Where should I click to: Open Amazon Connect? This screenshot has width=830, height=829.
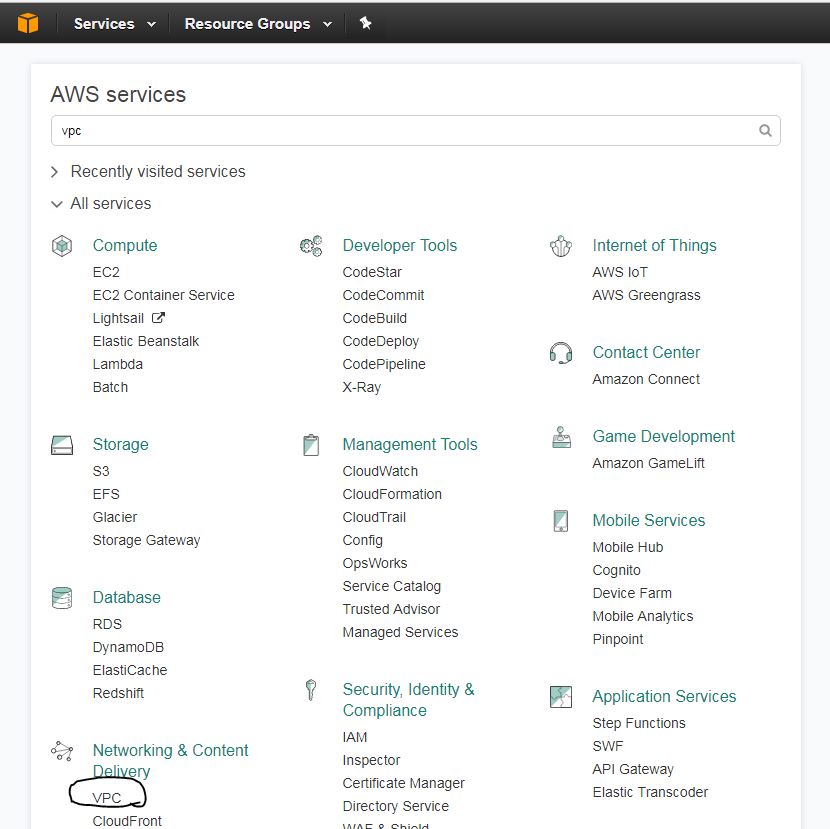coord(646,379)
